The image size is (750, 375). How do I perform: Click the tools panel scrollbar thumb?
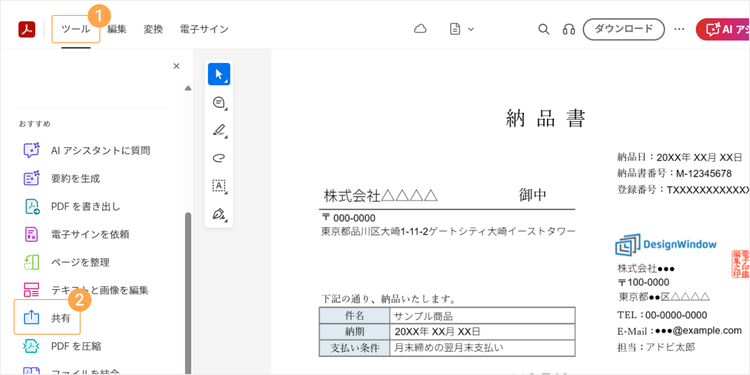coord(188,293)
